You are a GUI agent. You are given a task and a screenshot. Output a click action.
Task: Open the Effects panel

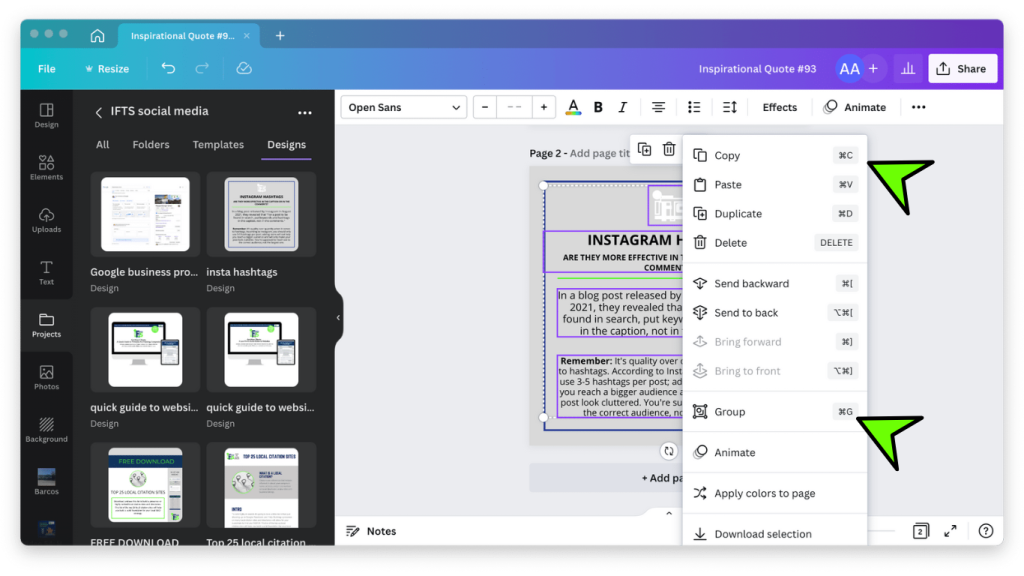tap(780, 107)
